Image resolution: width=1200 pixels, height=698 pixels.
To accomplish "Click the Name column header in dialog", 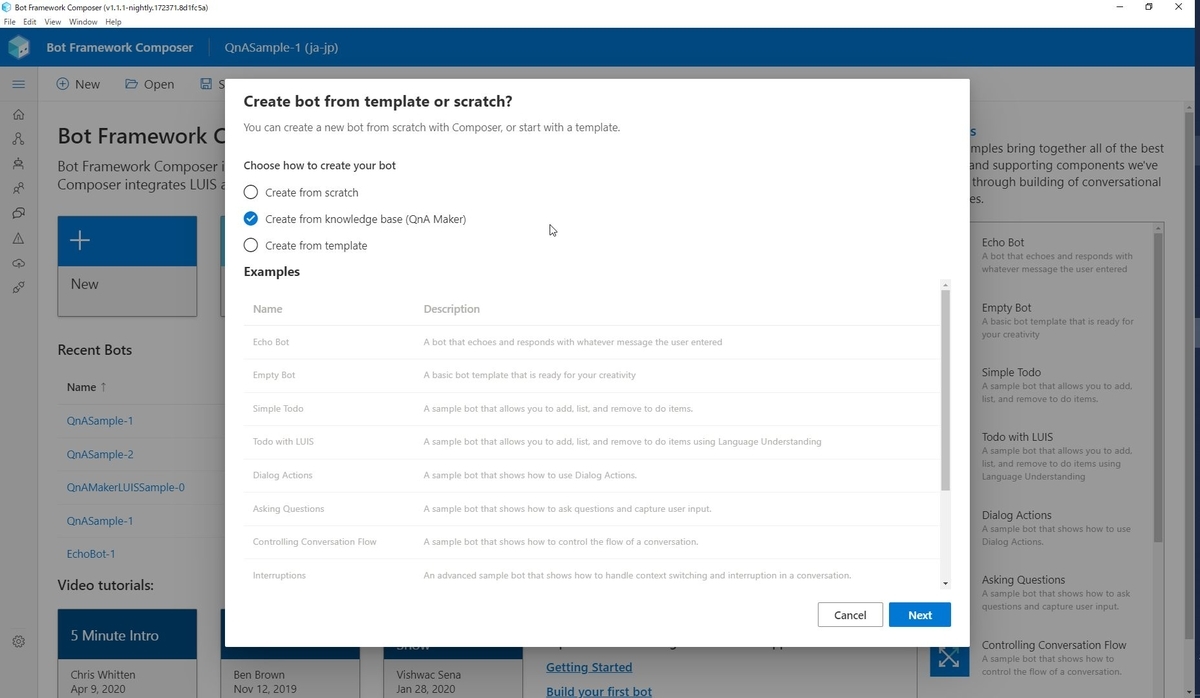I will (268, 309).
